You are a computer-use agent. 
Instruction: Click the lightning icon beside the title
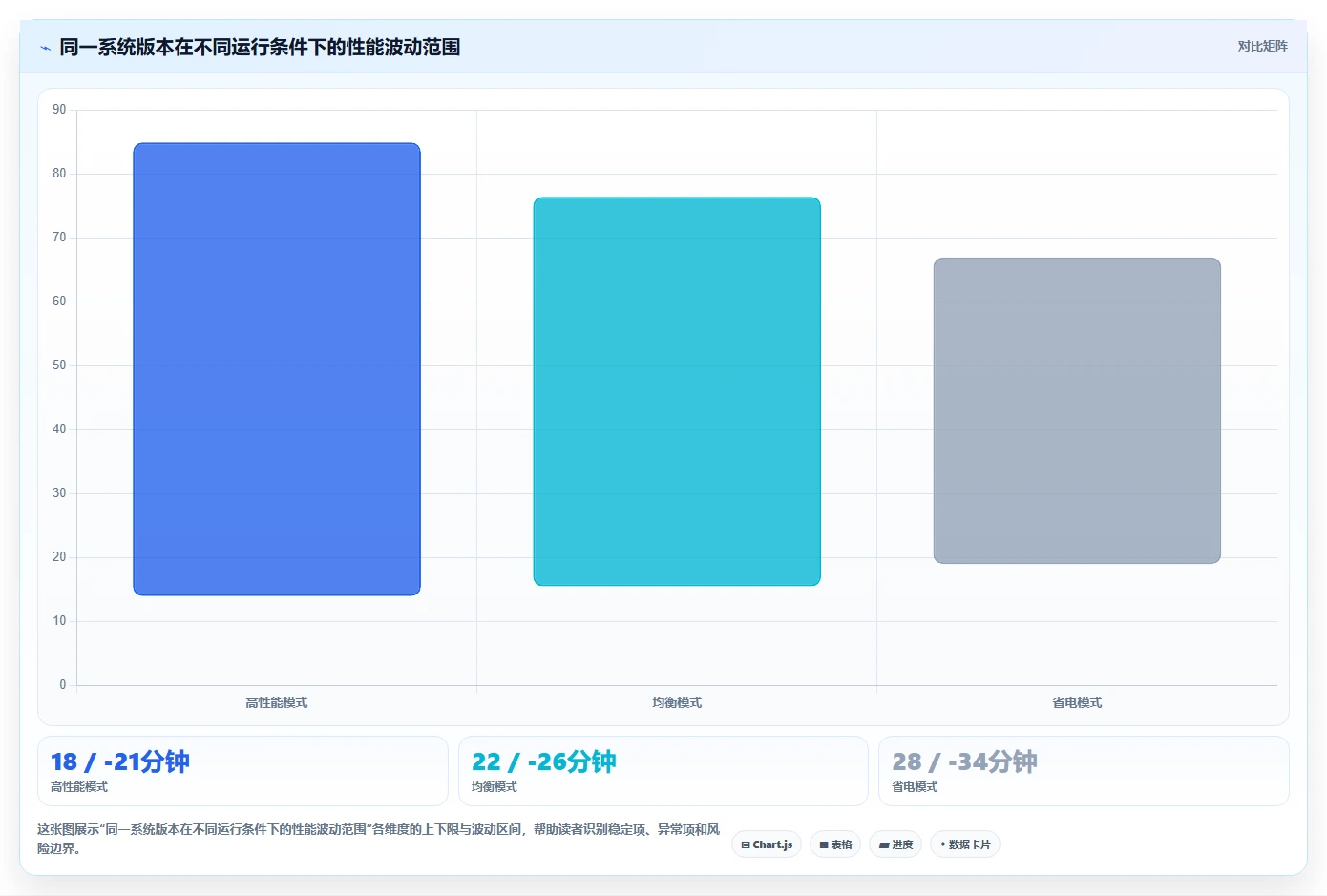click(x=45, y=48)
